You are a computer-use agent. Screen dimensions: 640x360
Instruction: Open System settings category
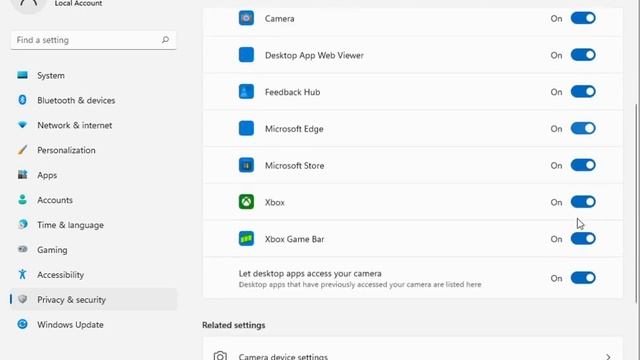pyautogui.click(x=94, y=75)
